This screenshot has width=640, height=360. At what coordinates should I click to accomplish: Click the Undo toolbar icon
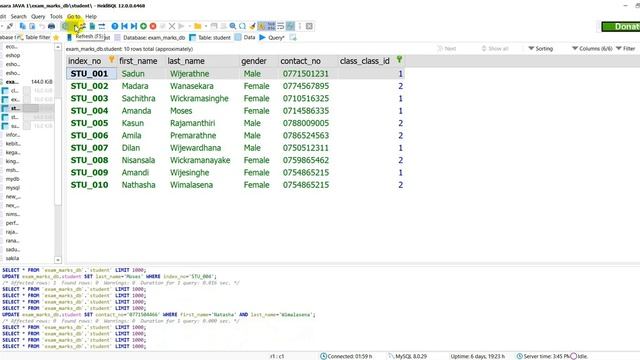[42, 26]
